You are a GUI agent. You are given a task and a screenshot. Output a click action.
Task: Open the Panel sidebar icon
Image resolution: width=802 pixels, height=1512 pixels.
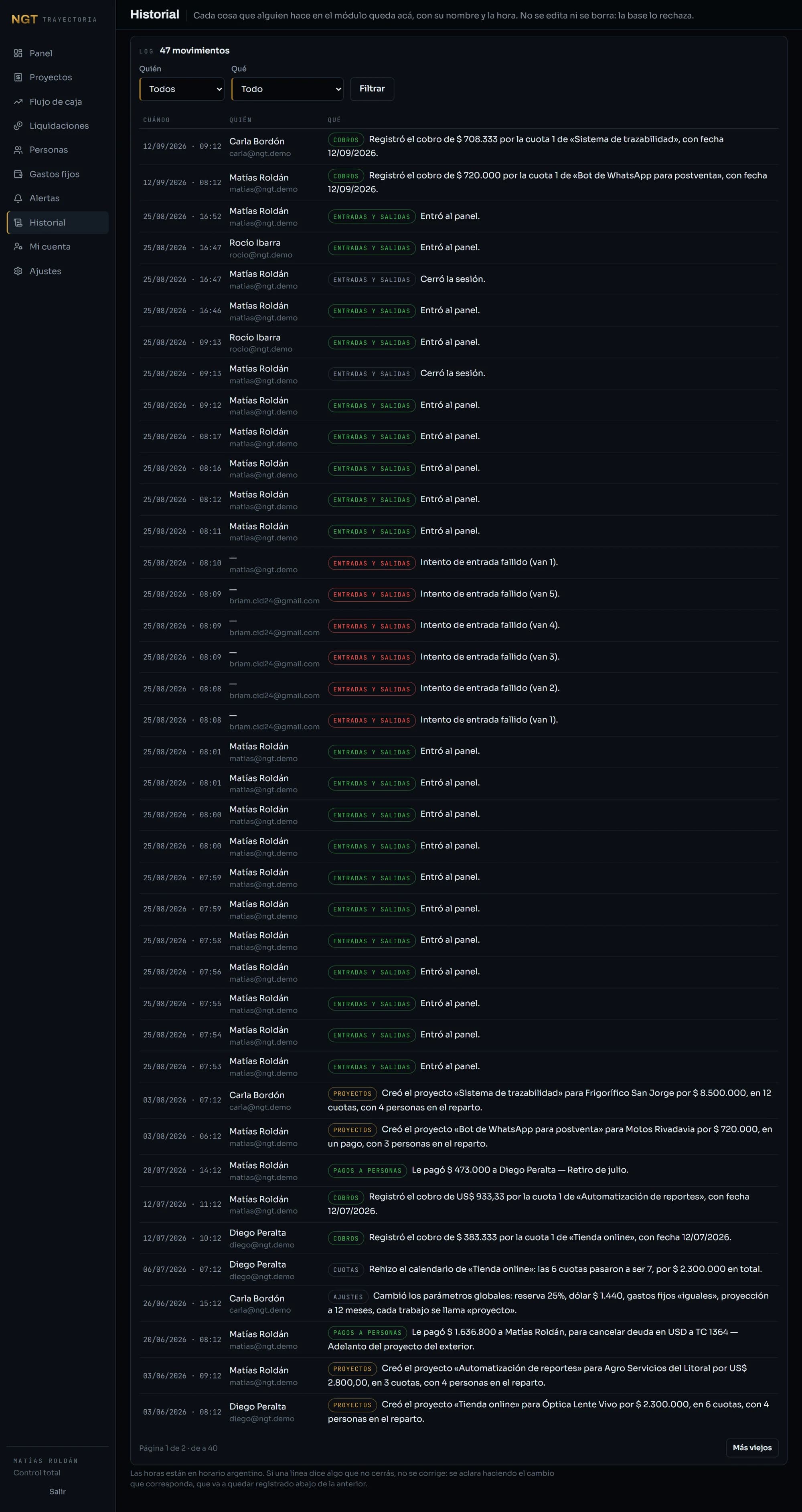(18, 53)
